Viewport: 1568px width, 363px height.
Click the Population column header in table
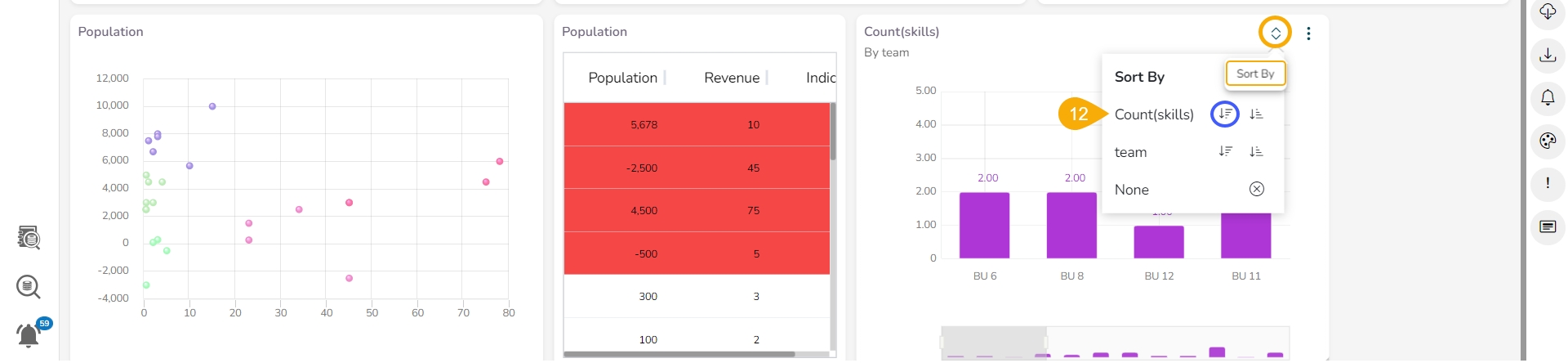(622, 78)
